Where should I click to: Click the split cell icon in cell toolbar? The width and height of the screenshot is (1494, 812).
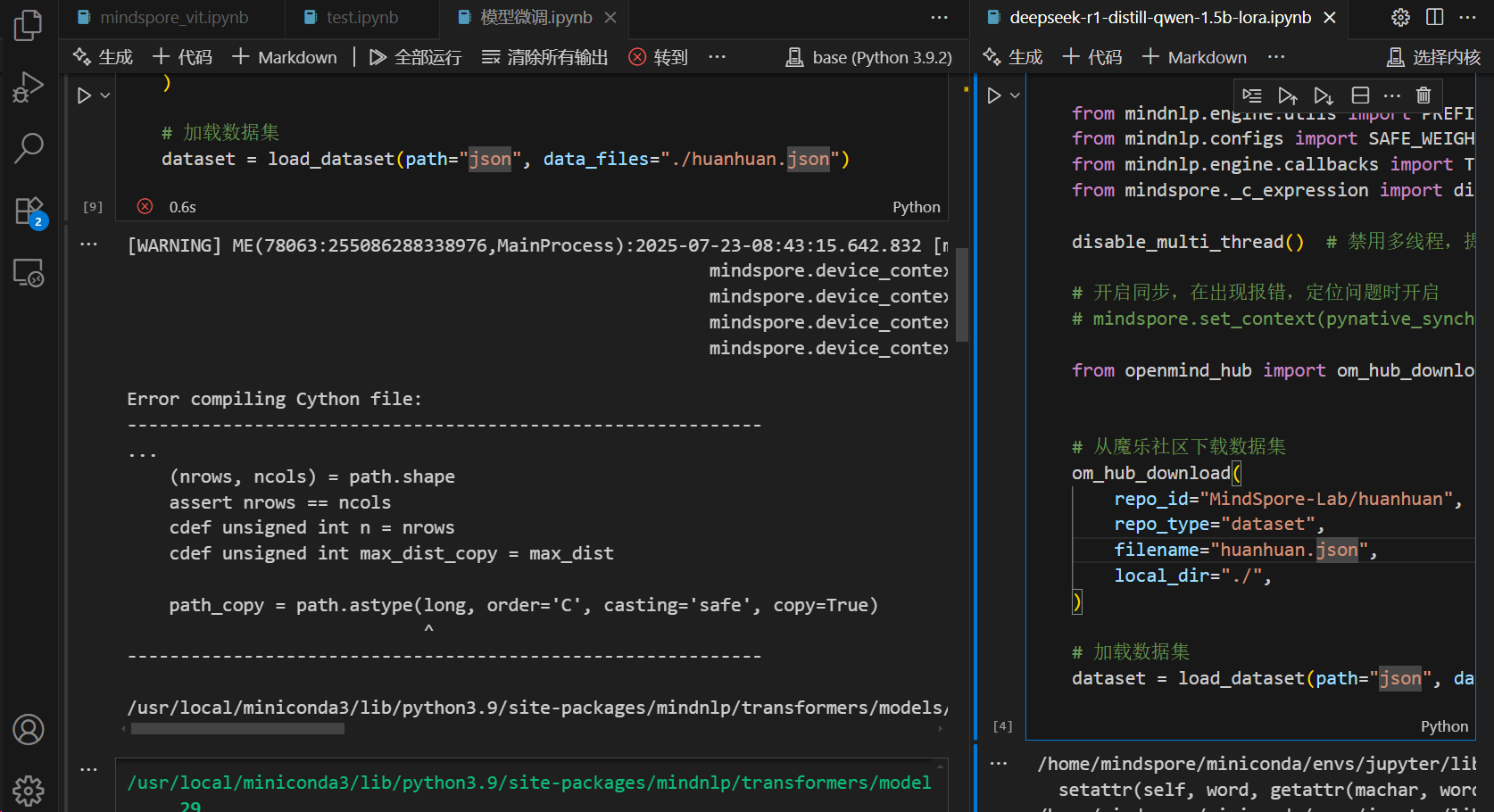point(1360,95)
